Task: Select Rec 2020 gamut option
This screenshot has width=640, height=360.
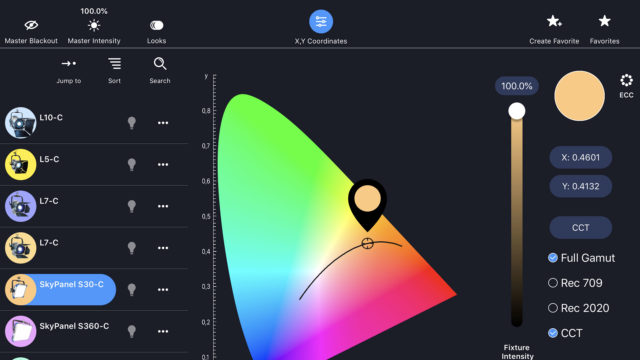Action: click(x=578, y=308)
